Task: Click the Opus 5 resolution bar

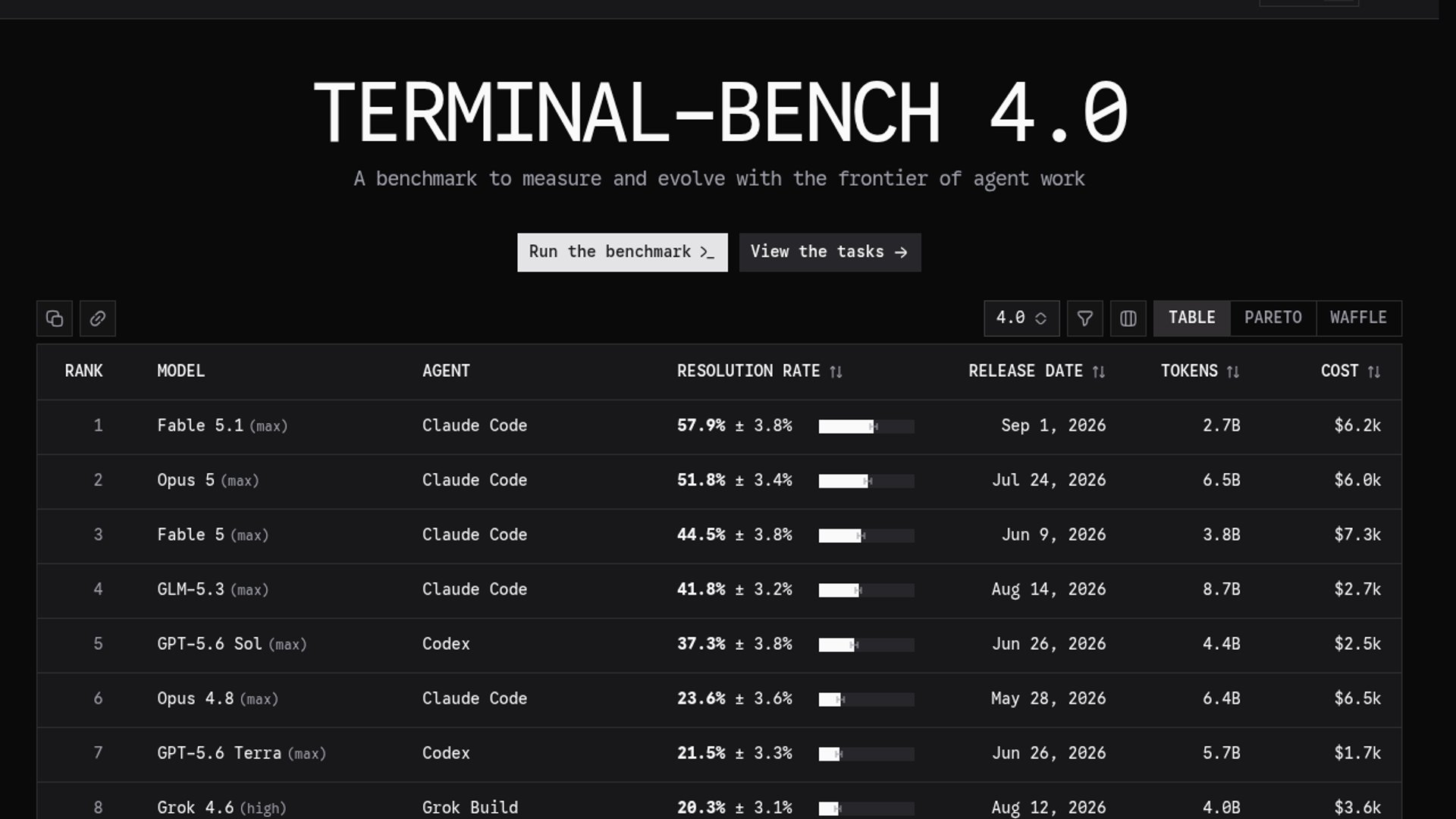Action: click(867, 482)
